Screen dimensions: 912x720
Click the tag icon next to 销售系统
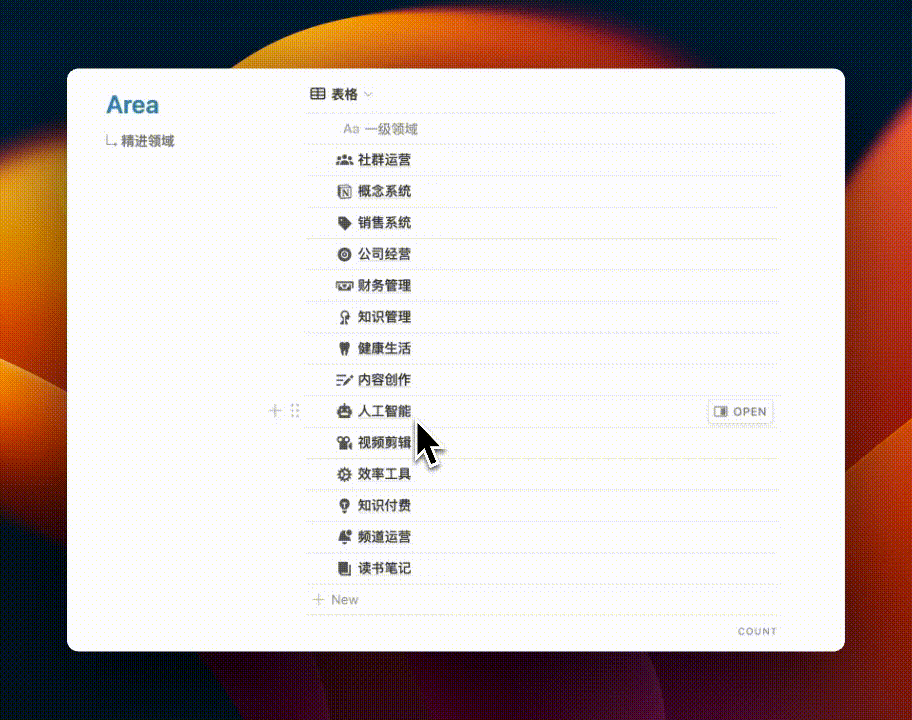tap(344, 223)
